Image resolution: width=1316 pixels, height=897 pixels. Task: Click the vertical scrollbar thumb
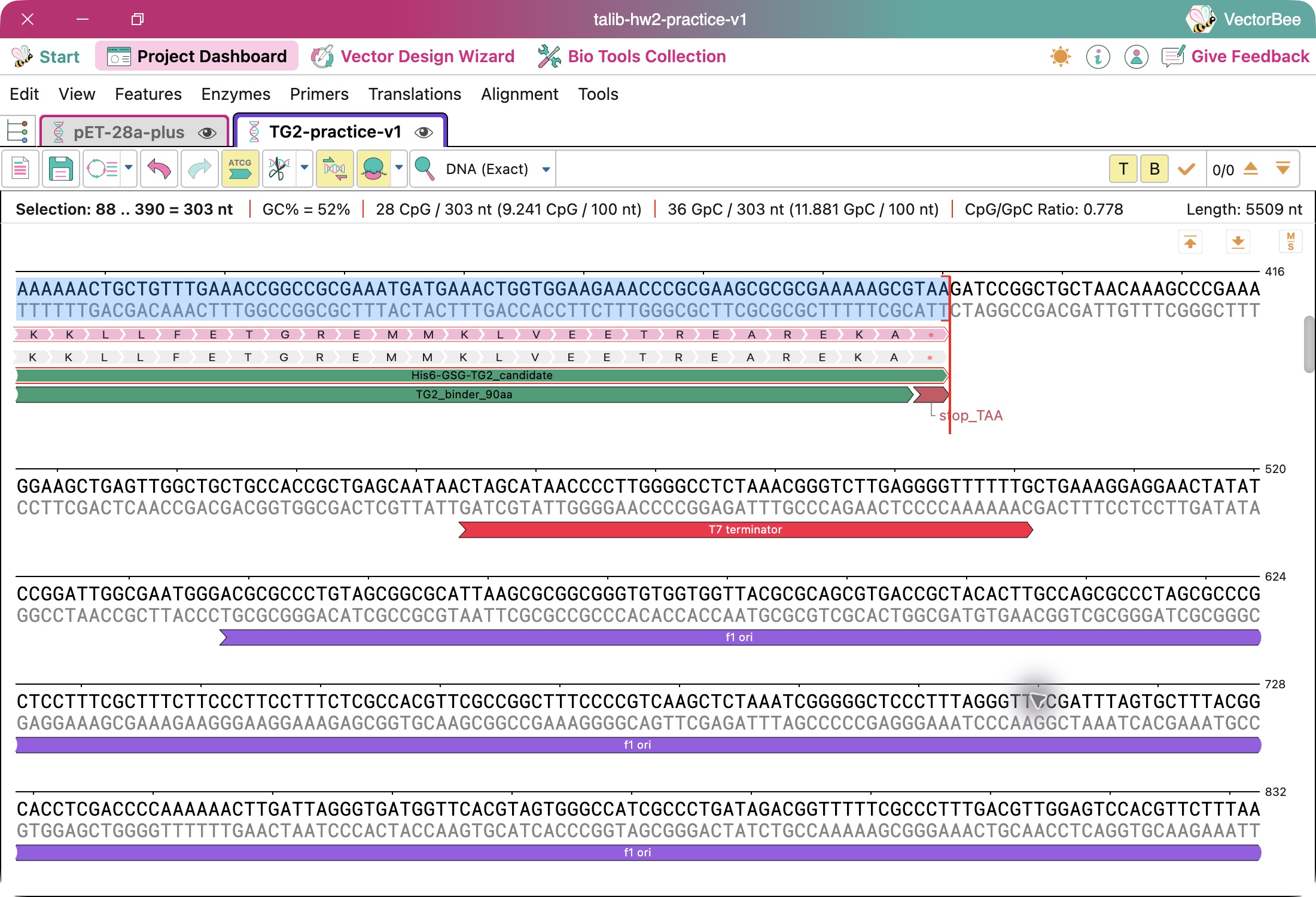pyautogui.click(x=1309, y=344)
